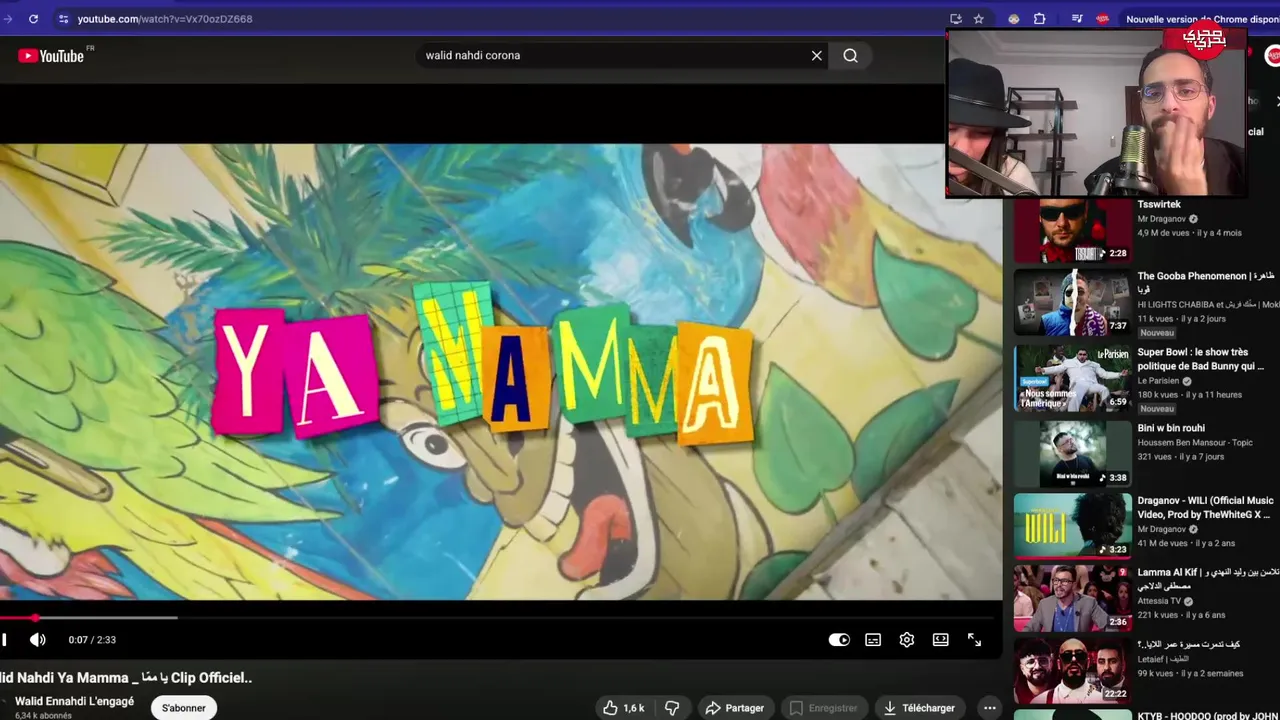Click the 'Nouveau' badge under Gooba Phenomenon video

[x=1157, y=333]
